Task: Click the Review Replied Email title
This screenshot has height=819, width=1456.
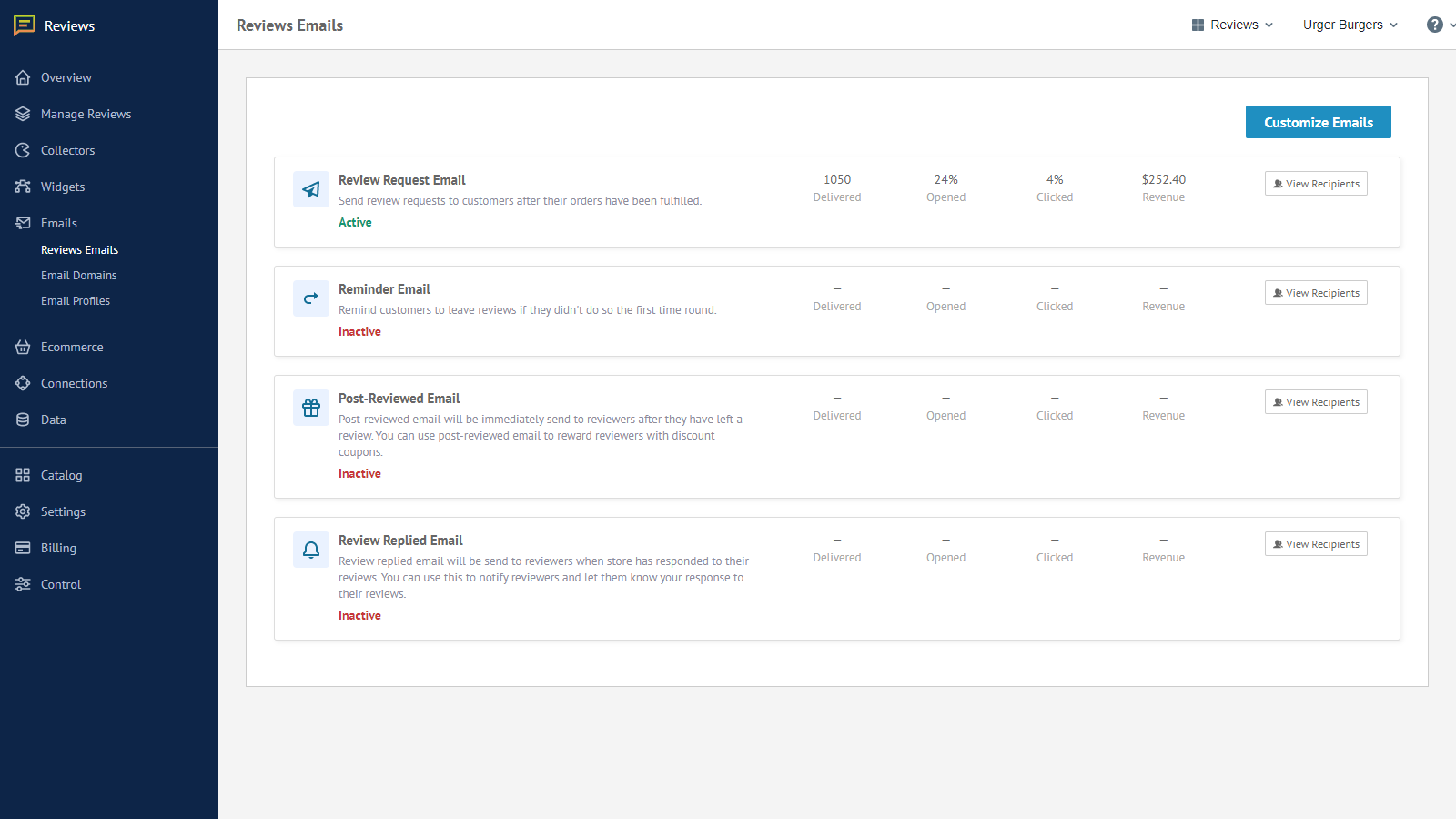Action: [400, 541]
